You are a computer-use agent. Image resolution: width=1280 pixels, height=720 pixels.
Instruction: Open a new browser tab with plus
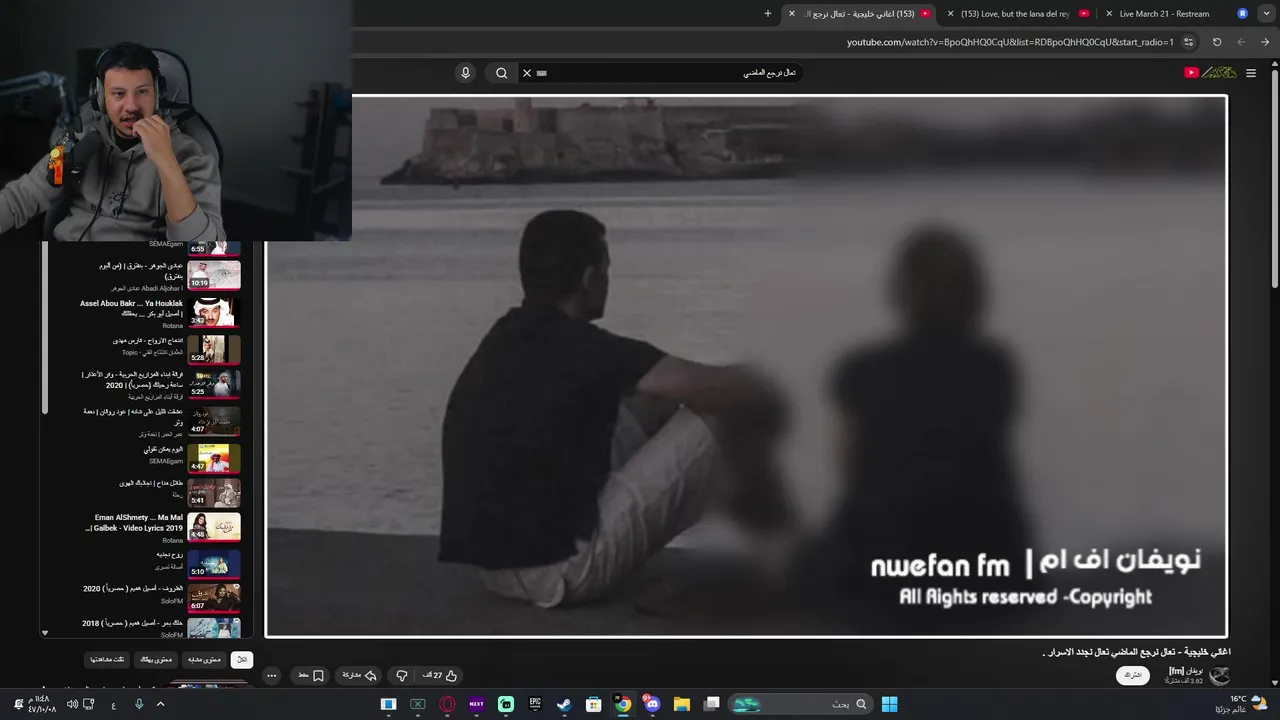[768, 14]
